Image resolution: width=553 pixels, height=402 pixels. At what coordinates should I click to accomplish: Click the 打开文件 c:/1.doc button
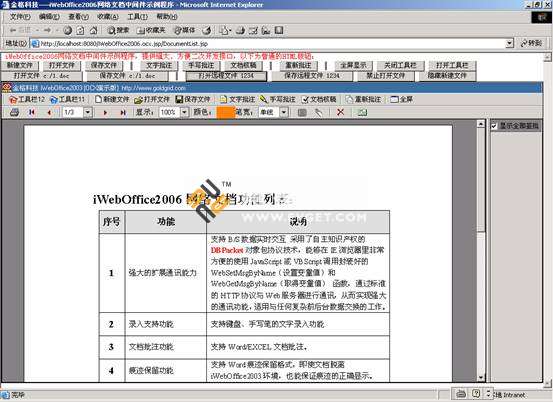click(42, 76)
